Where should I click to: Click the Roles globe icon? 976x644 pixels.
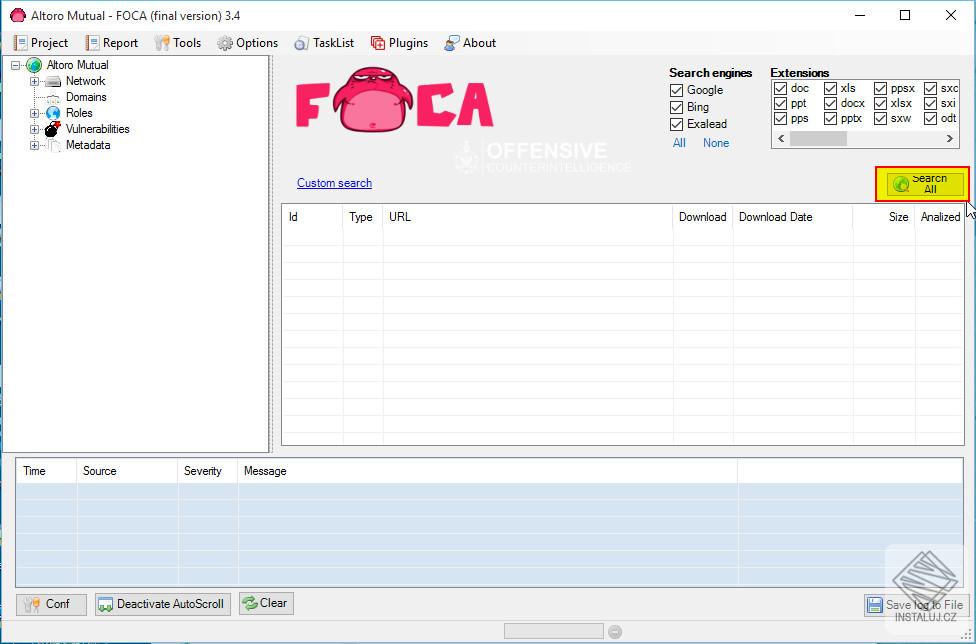(54, 113)
